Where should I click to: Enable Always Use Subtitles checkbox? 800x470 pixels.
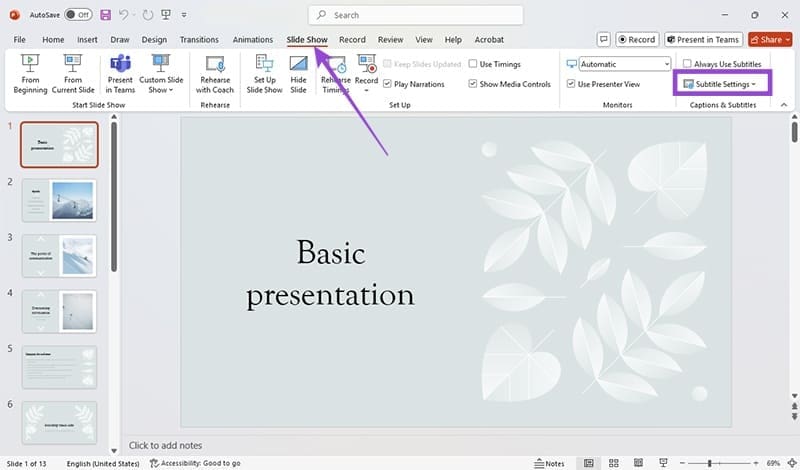687,64
